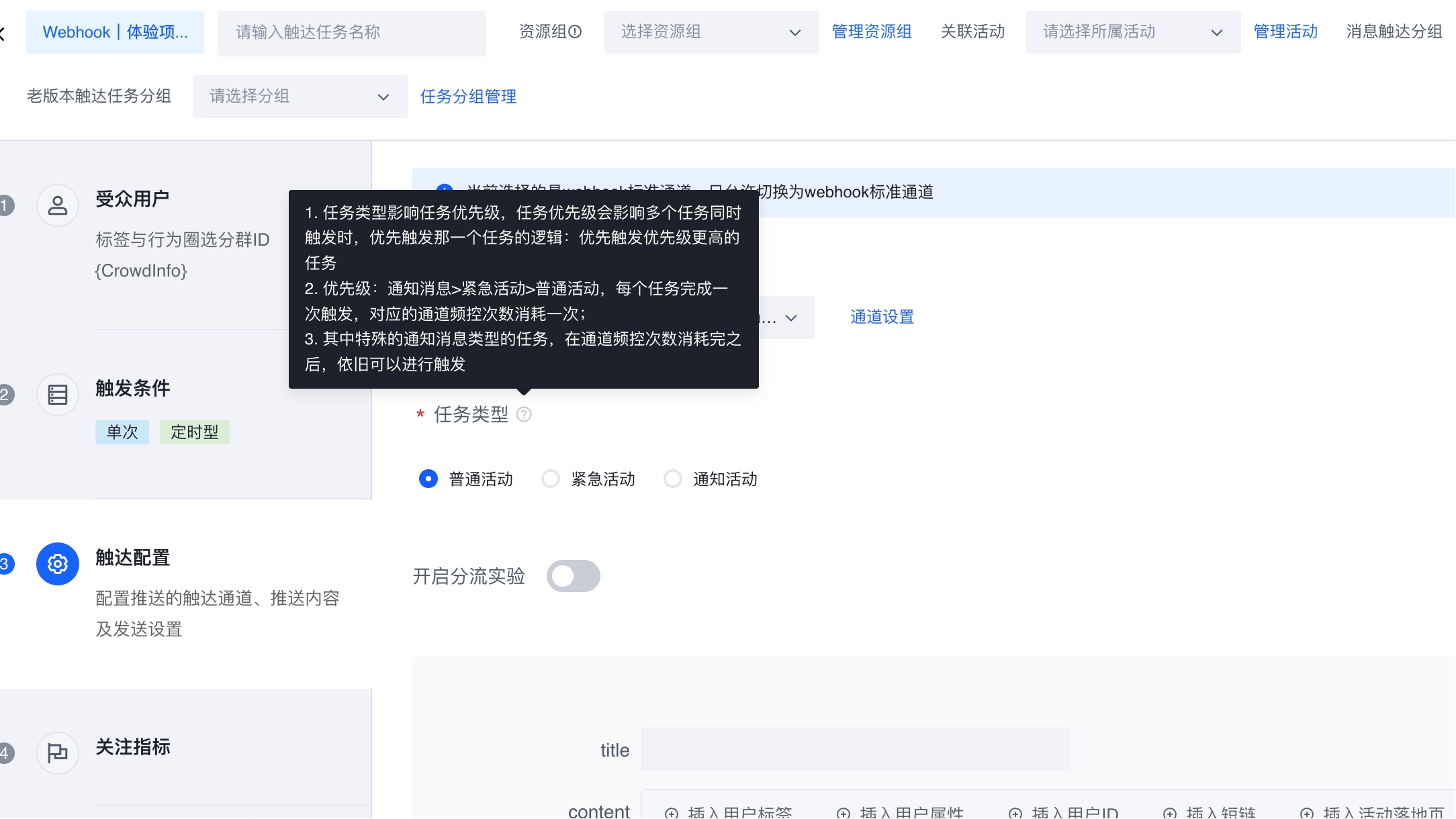Click the 触发条件 list icon
Viewport: 1456px width, 819px height.
(58, 395)
